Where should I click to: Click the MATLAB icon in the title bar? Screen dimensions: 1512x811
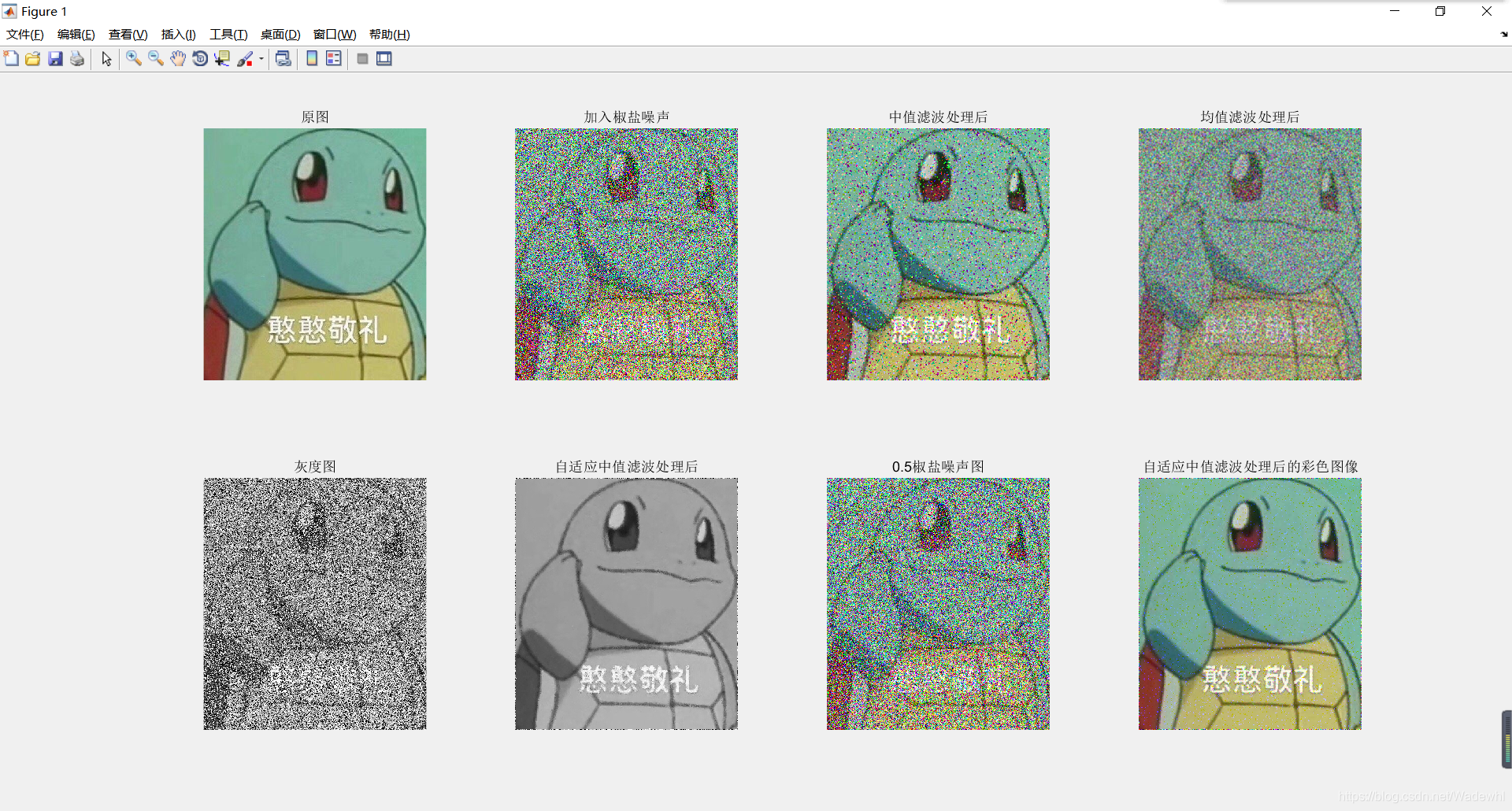tap(9, 11)
